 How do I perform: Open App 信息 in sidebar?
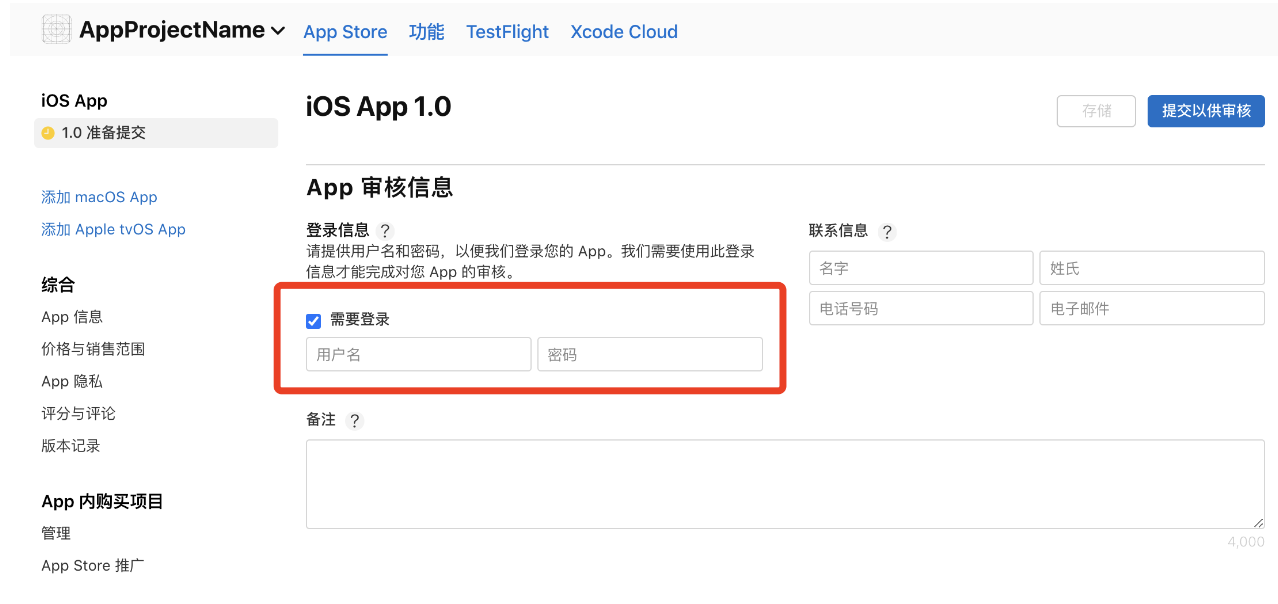tap(72, 317)
